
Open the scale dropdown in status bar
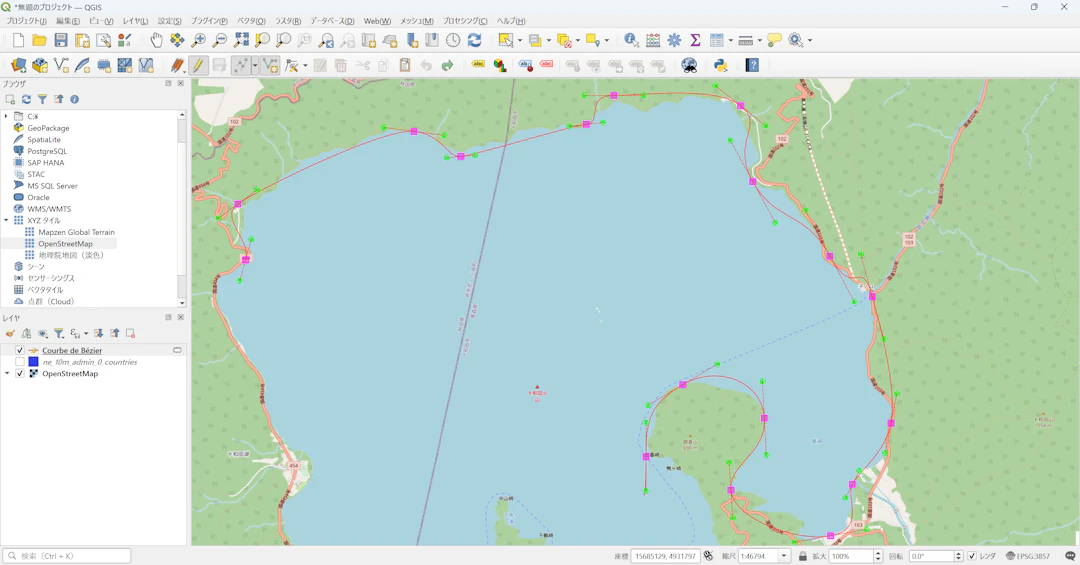(x=784, y=556)
